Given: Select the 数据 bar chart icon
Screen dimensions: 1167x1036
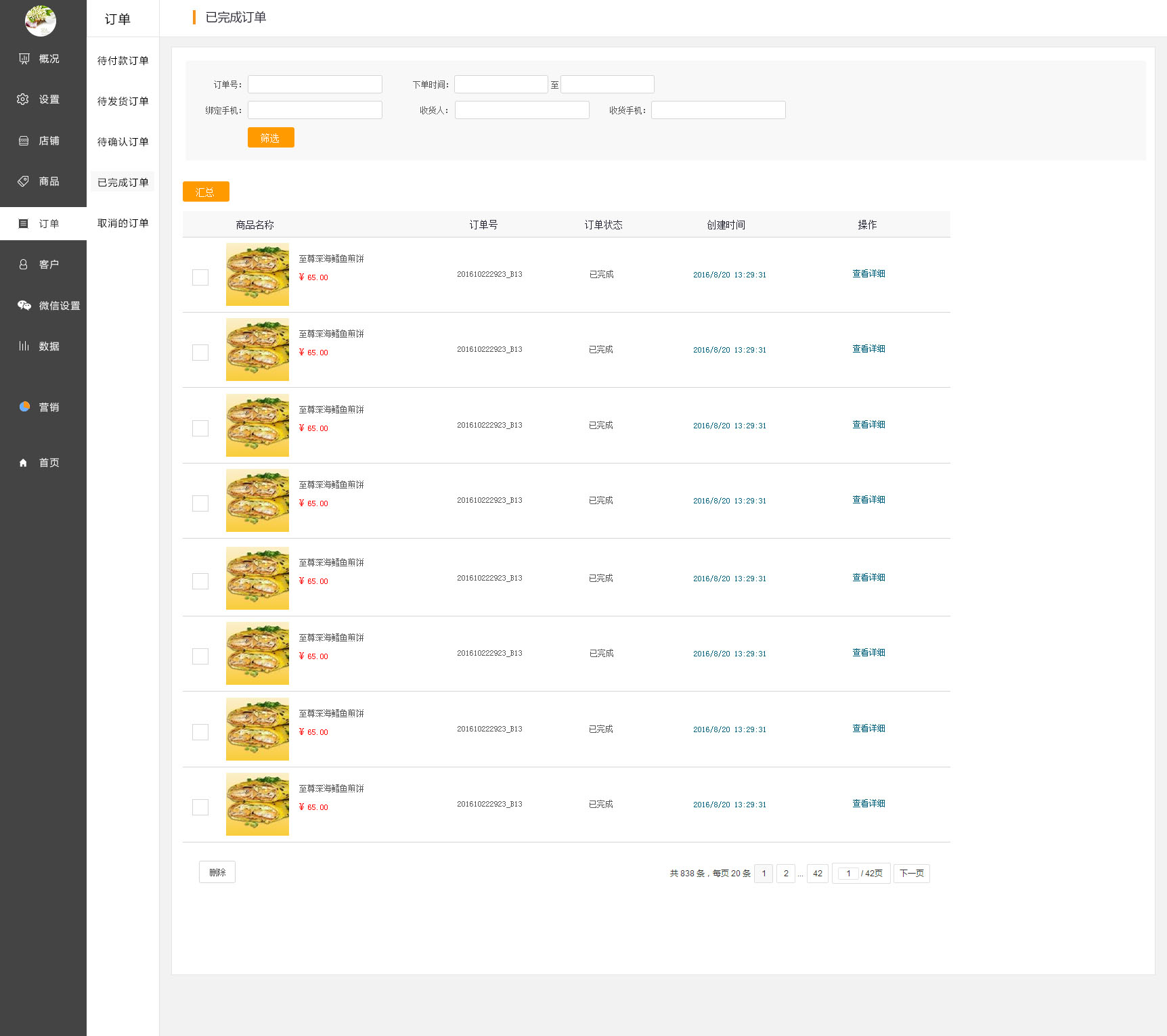Looking at the screenshot, I should pos(24,346).
